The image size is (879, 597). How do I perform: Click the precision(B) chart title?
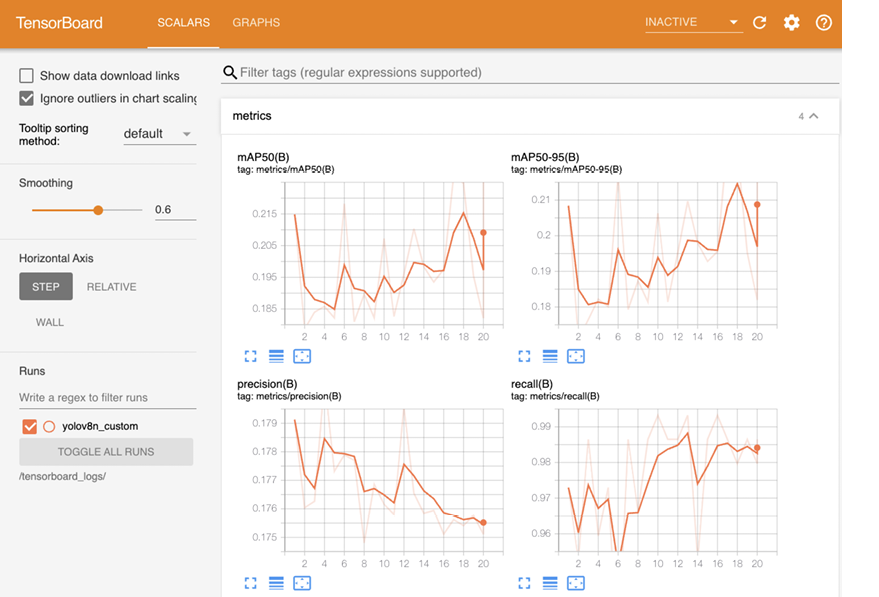click(267, 384)
